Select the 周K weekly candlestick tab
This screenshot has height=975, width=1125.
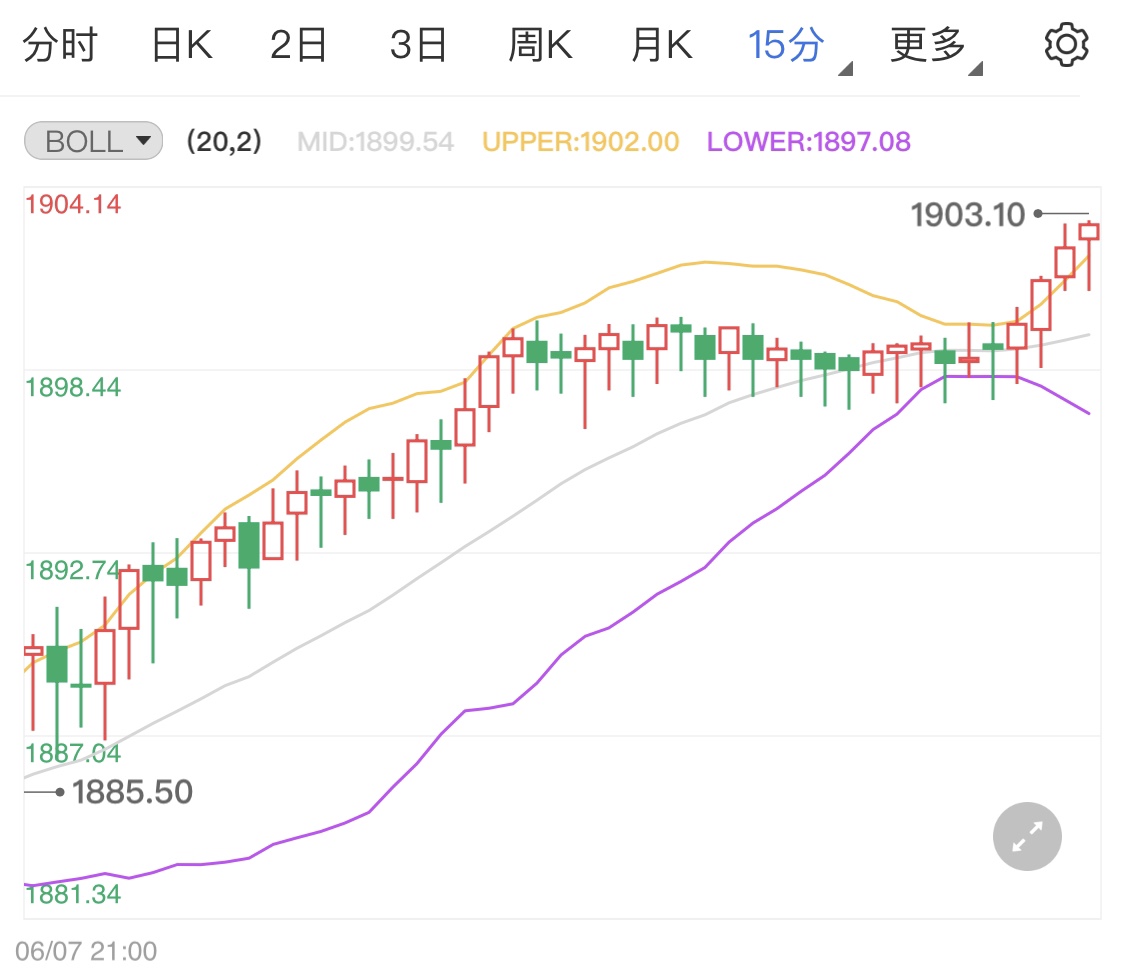click(x=540, y=44)
